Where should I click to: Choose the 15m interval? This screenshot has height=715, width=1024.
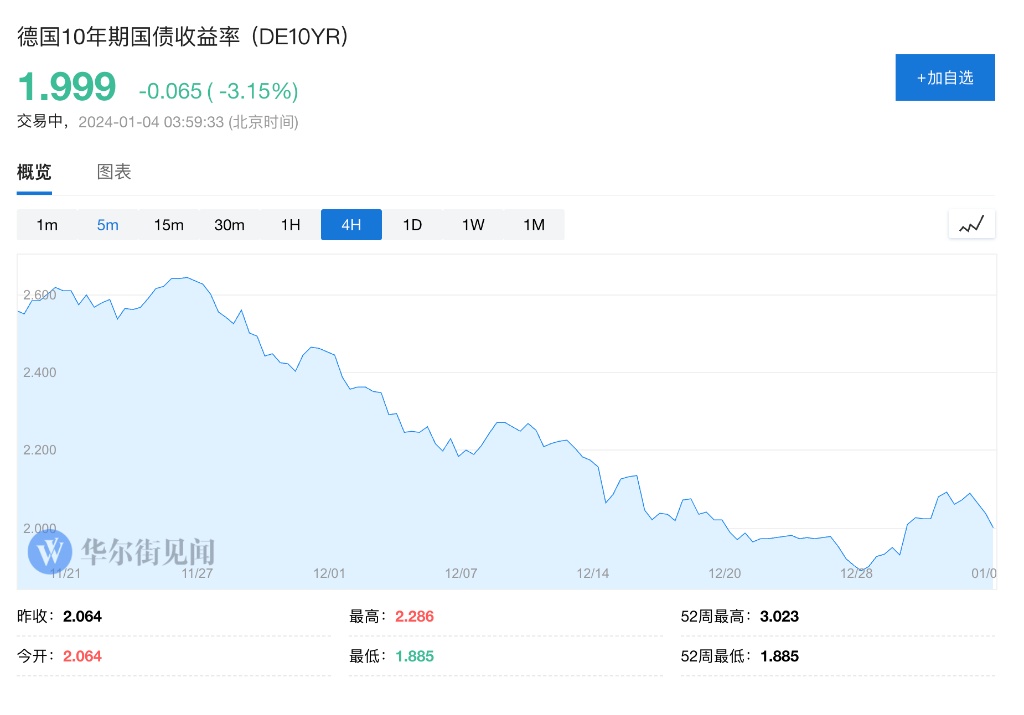pyautogui.click(x=169, y=225)
